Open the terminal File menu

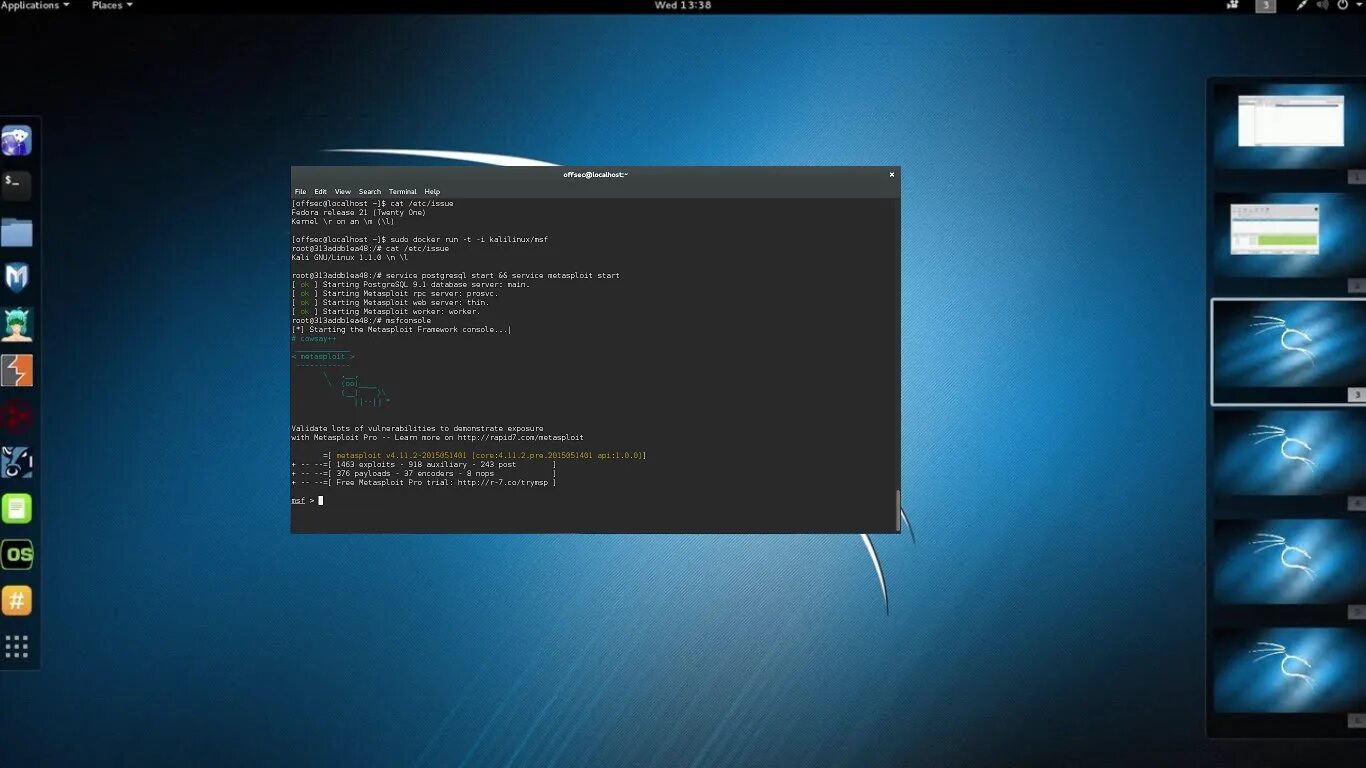[x=300, y=191]
